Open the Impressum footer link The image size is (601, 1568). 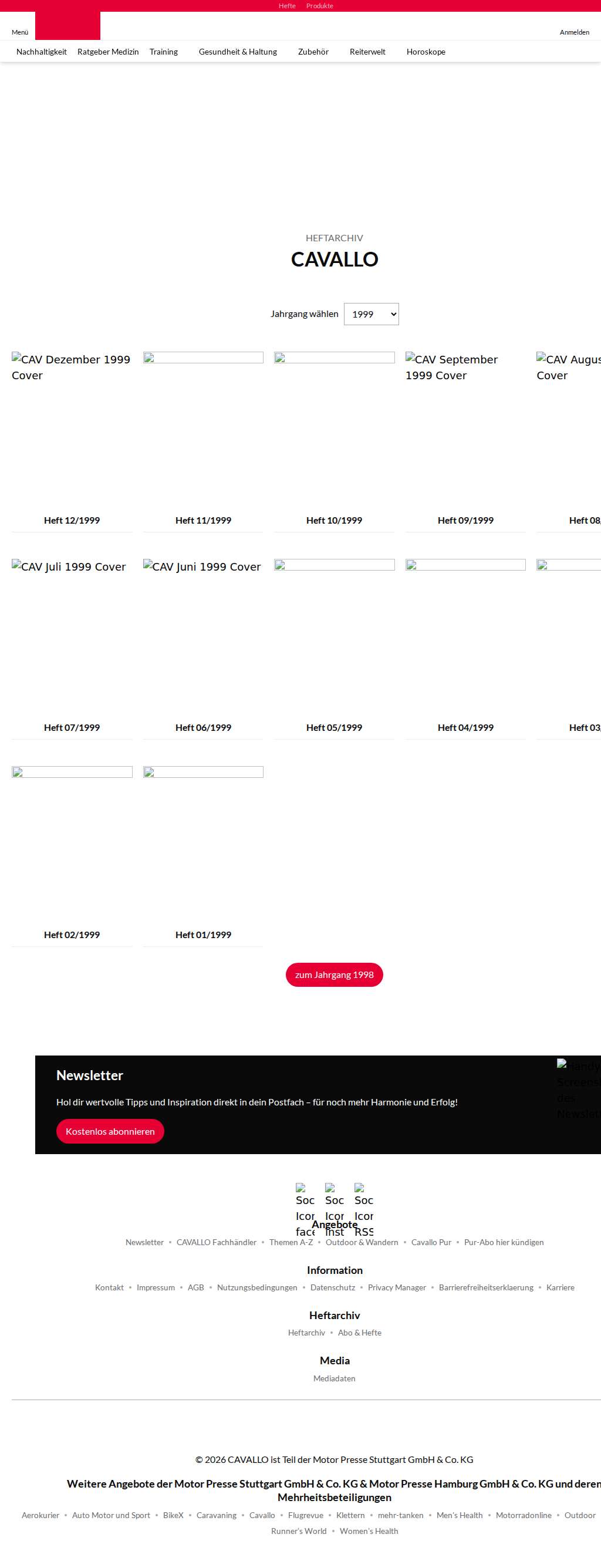pyautogui.click(x=156, y=1287)
